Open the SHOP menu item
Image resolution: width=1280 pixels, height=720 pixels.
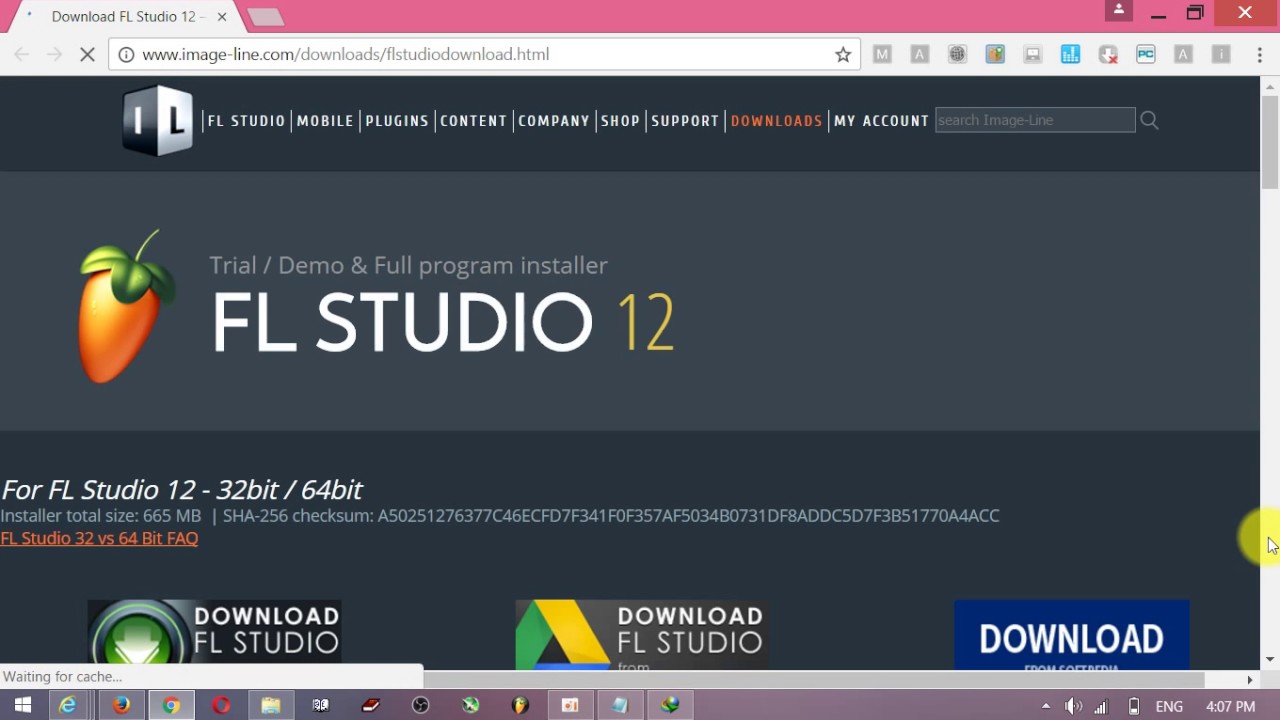620,120
